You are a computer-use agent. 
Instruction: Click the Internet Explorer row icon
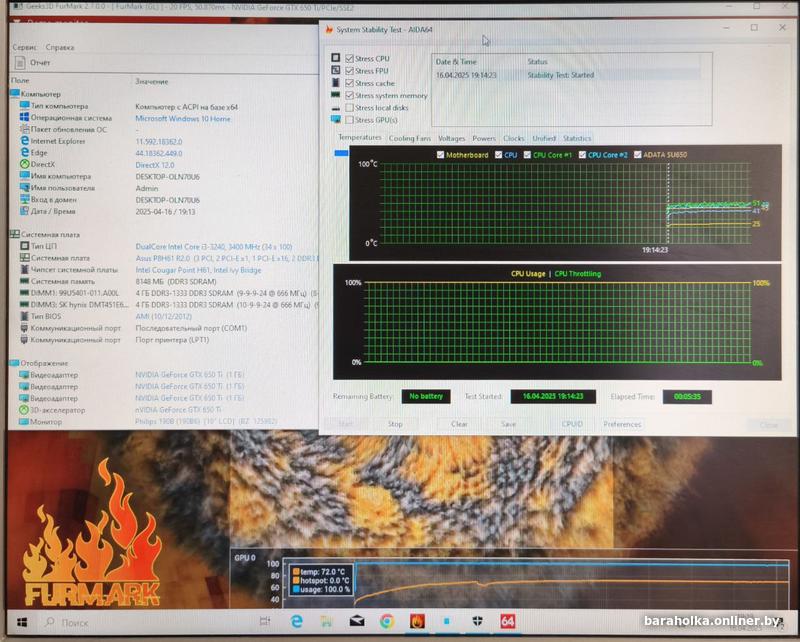pos(24,141)
